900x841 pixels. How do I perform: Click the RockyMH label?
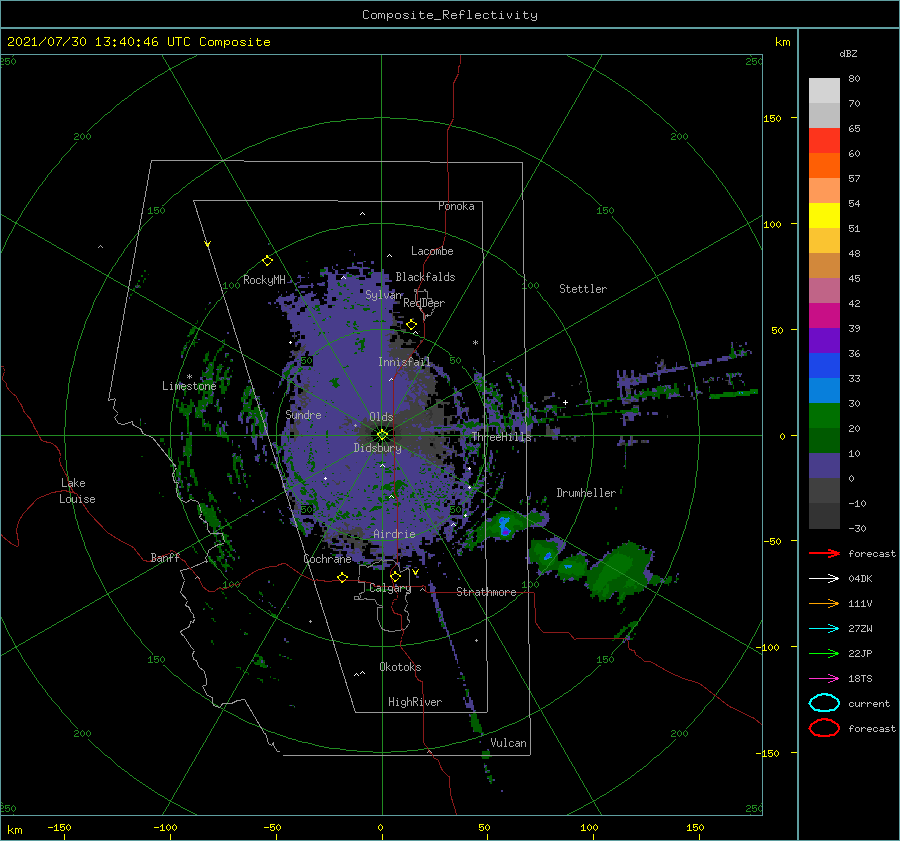264,280
